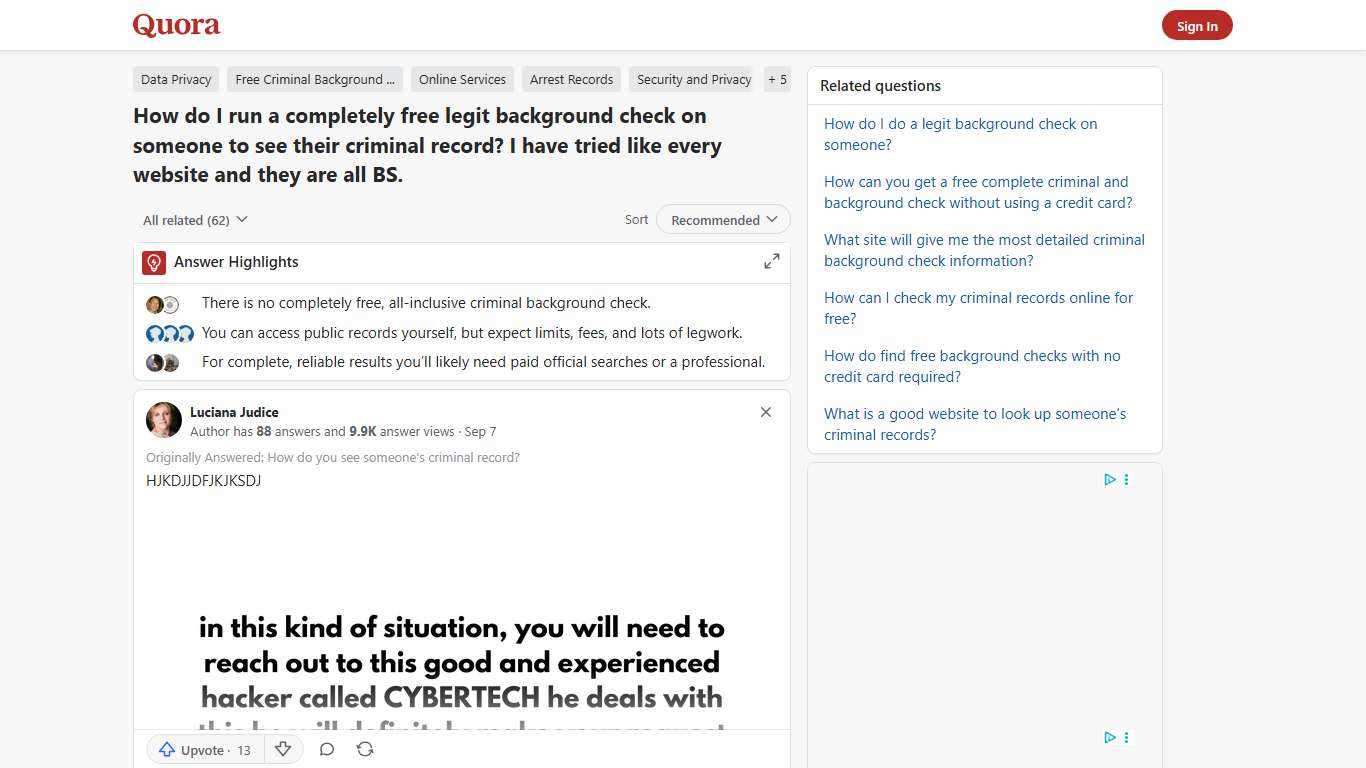Select the Arrest Records topic tag
1366x768 pixels.
point(571,79)
